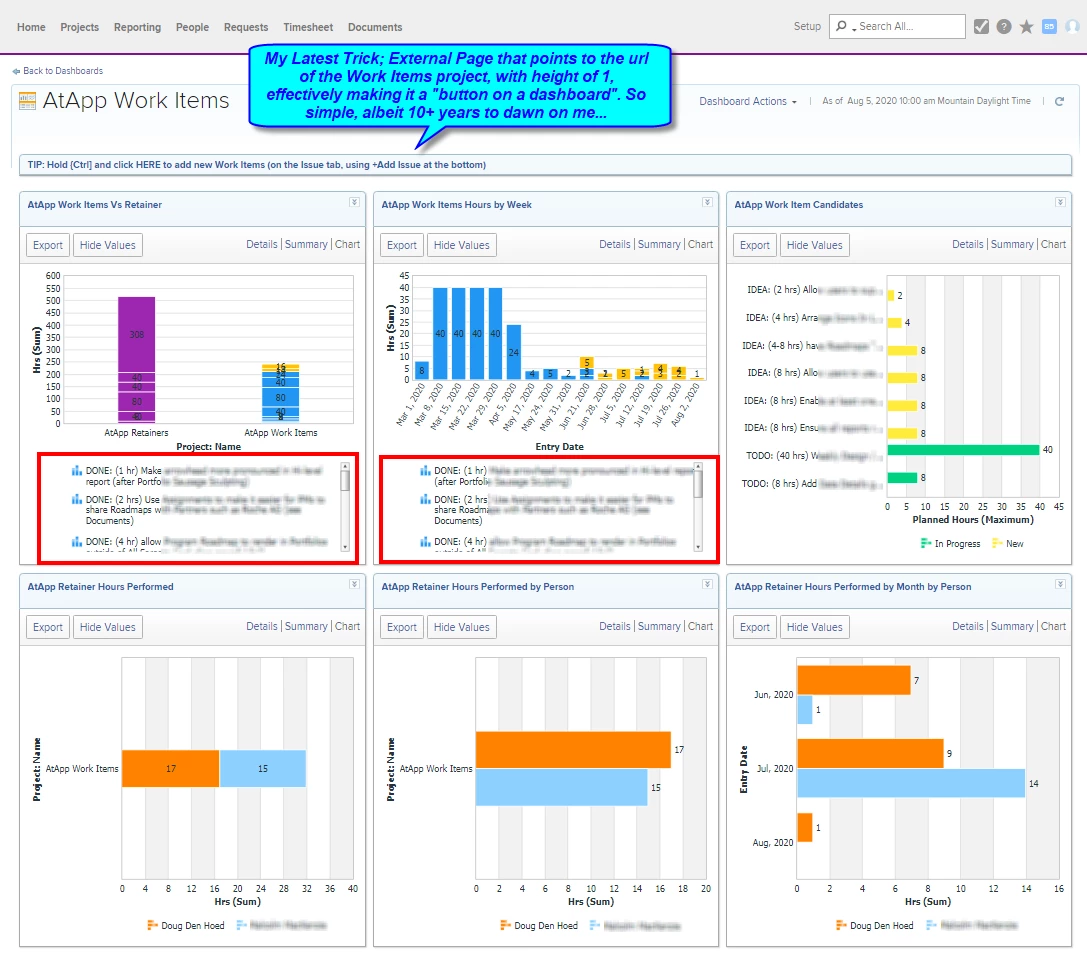The width and height of the screenshot is (1087, 959).
Task: Open favorites star icon in header
Action: click(x=1027, y=26)
